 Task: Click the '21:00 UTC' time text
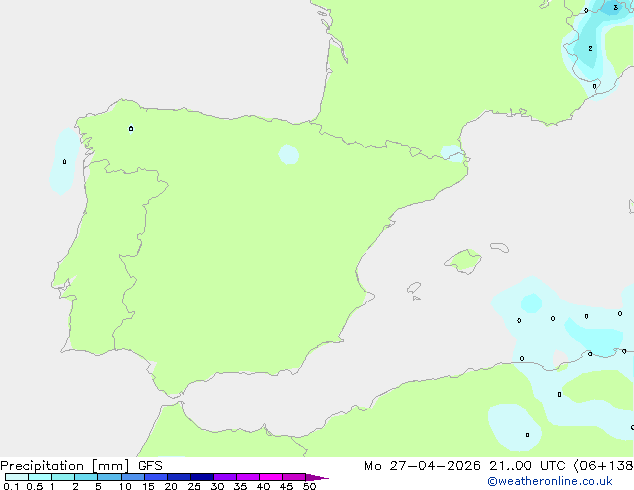527,466
